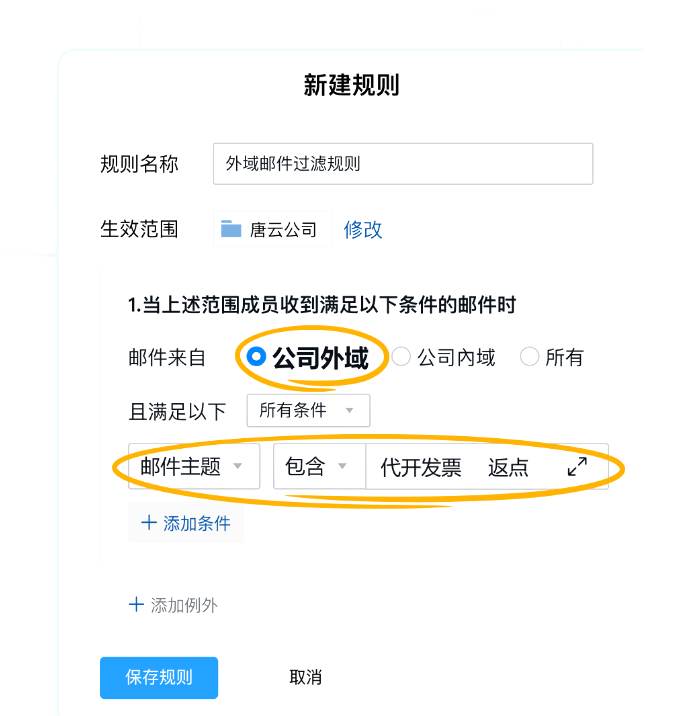Select the 公司外域 radio button
The height and width of the screenshot is (716, 677).
[x=256, y=357]
